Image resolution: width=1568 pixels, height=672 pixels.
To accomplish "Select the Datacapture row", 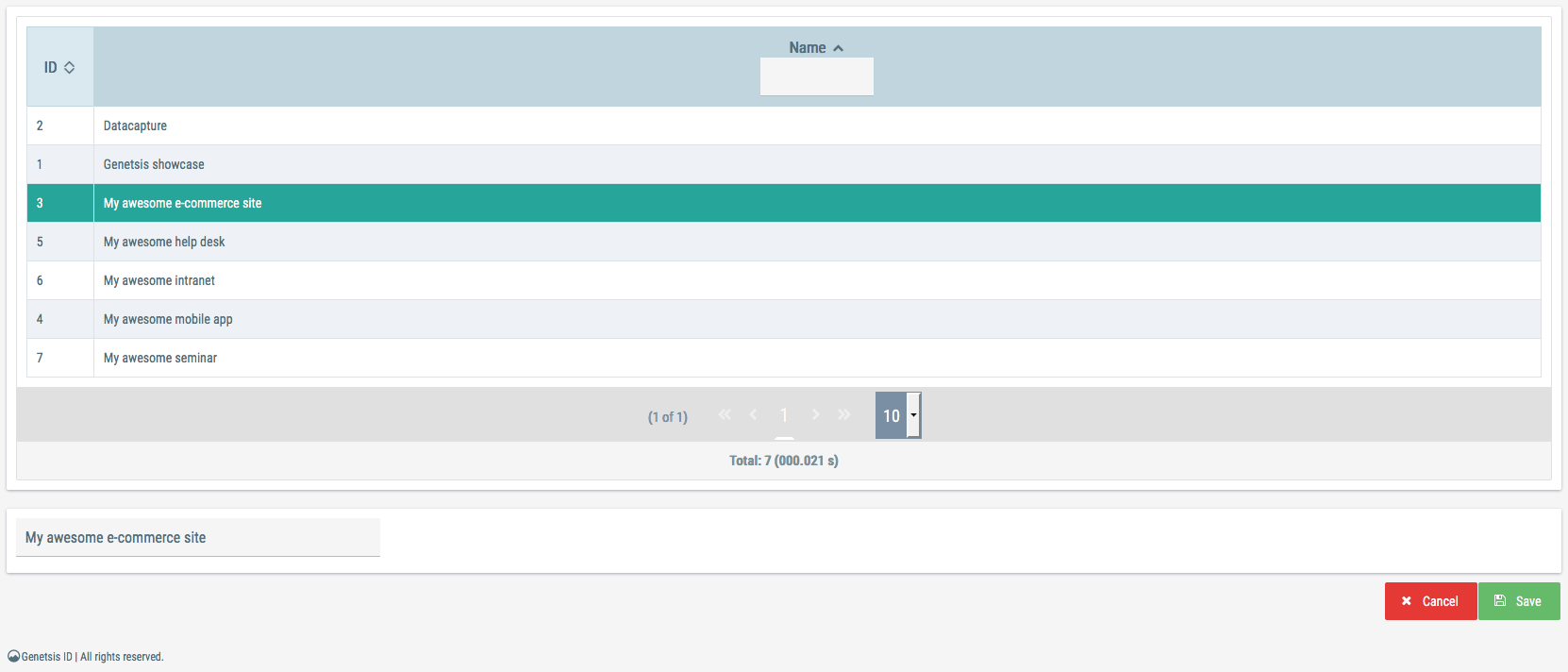I will coord(135,126).
